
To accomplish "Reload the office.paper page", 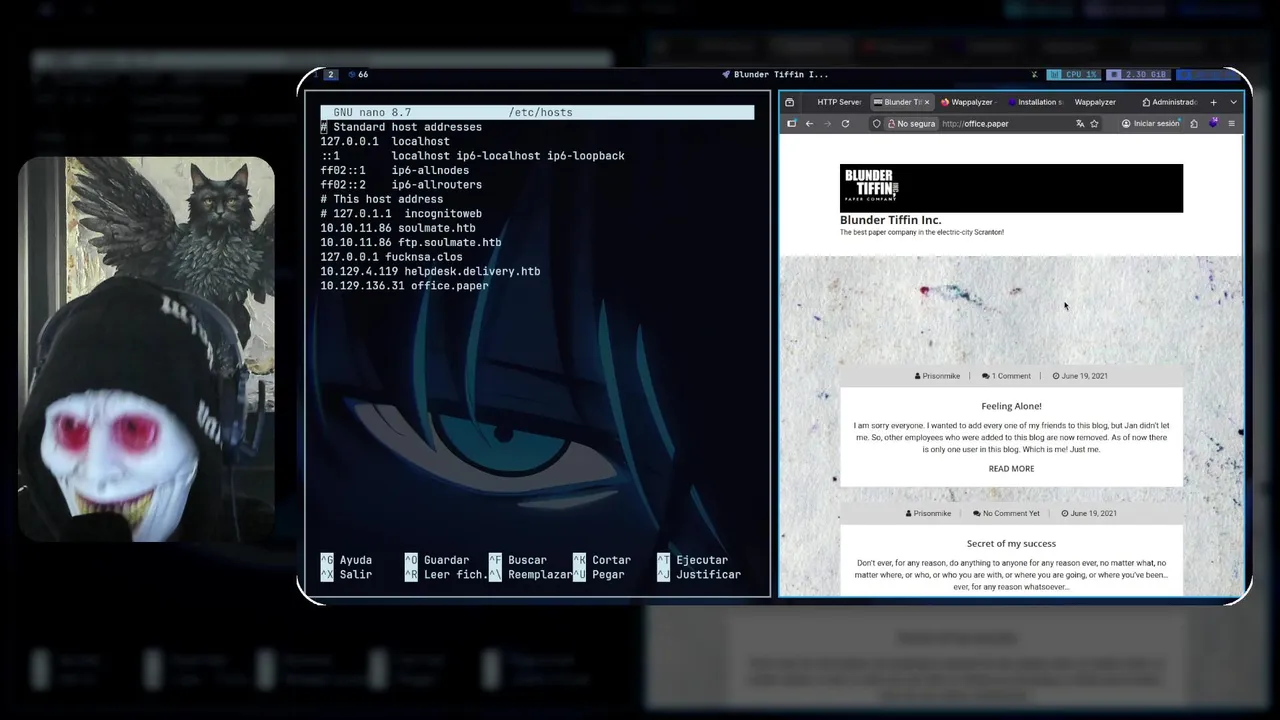I will coord(845,124).
